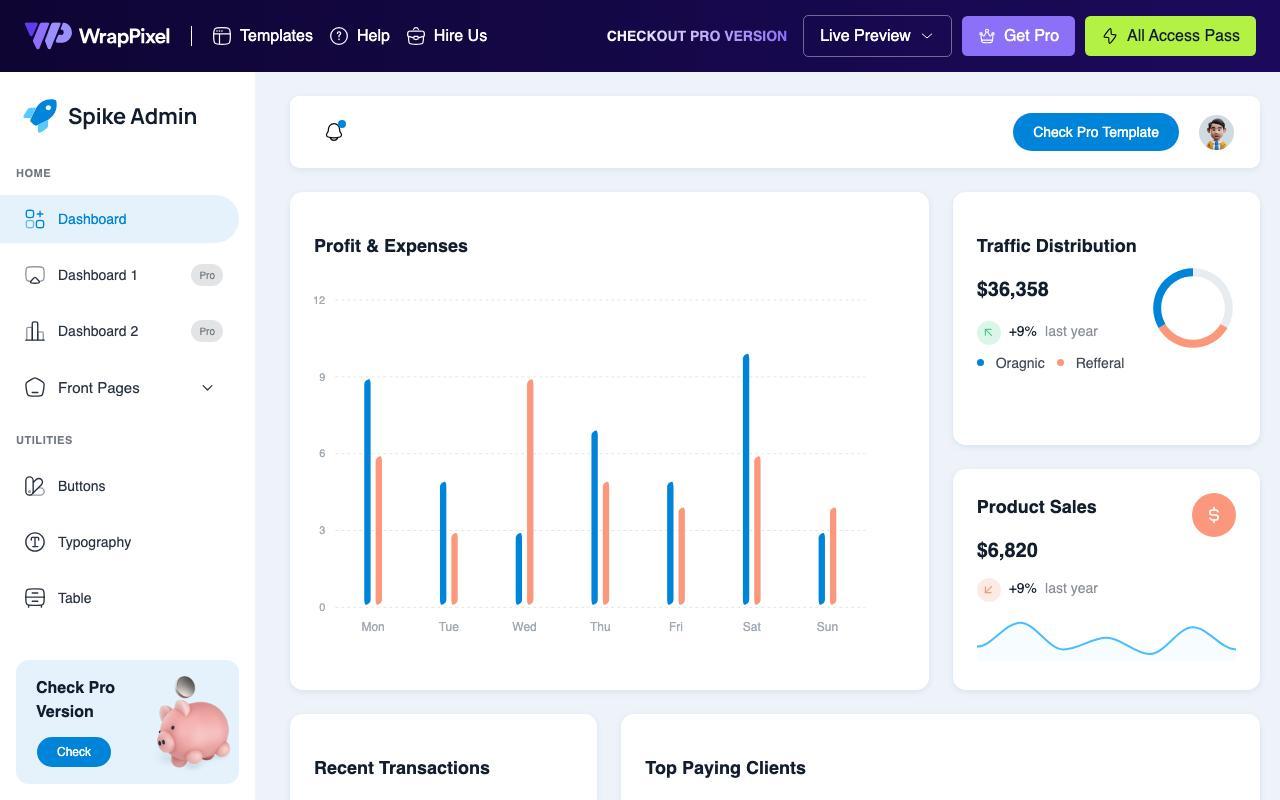Open the Templates menu item
The height and width of the screenshot is (800, 1280).
point(263,36)
